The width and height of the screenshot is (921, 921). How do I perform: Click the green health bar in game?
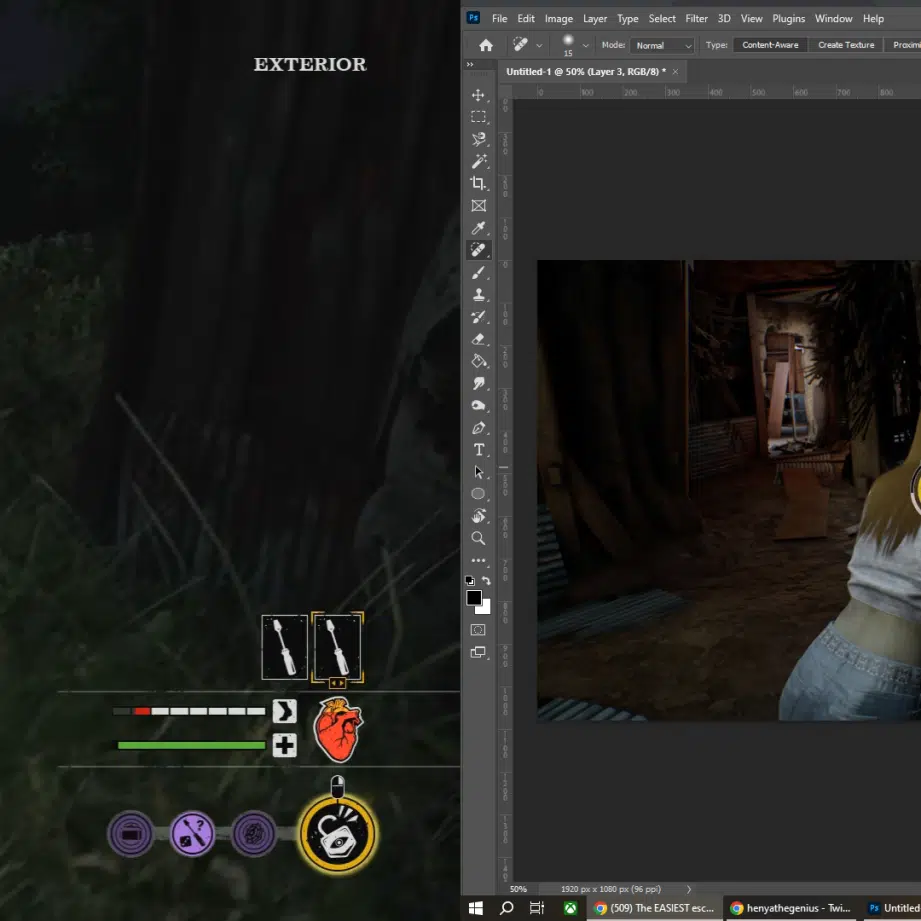pos(191,745)
